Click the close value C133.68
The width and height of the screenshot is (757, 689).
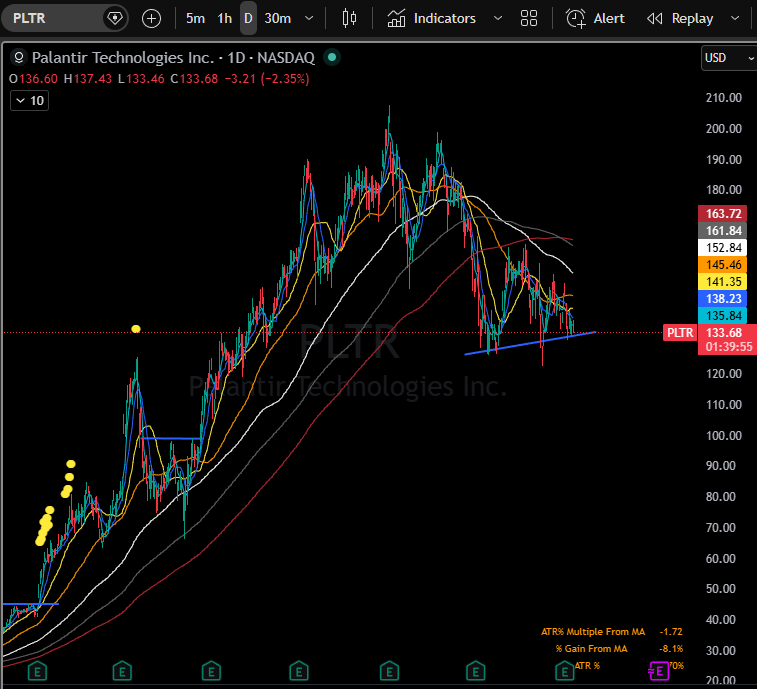[194, 79]
